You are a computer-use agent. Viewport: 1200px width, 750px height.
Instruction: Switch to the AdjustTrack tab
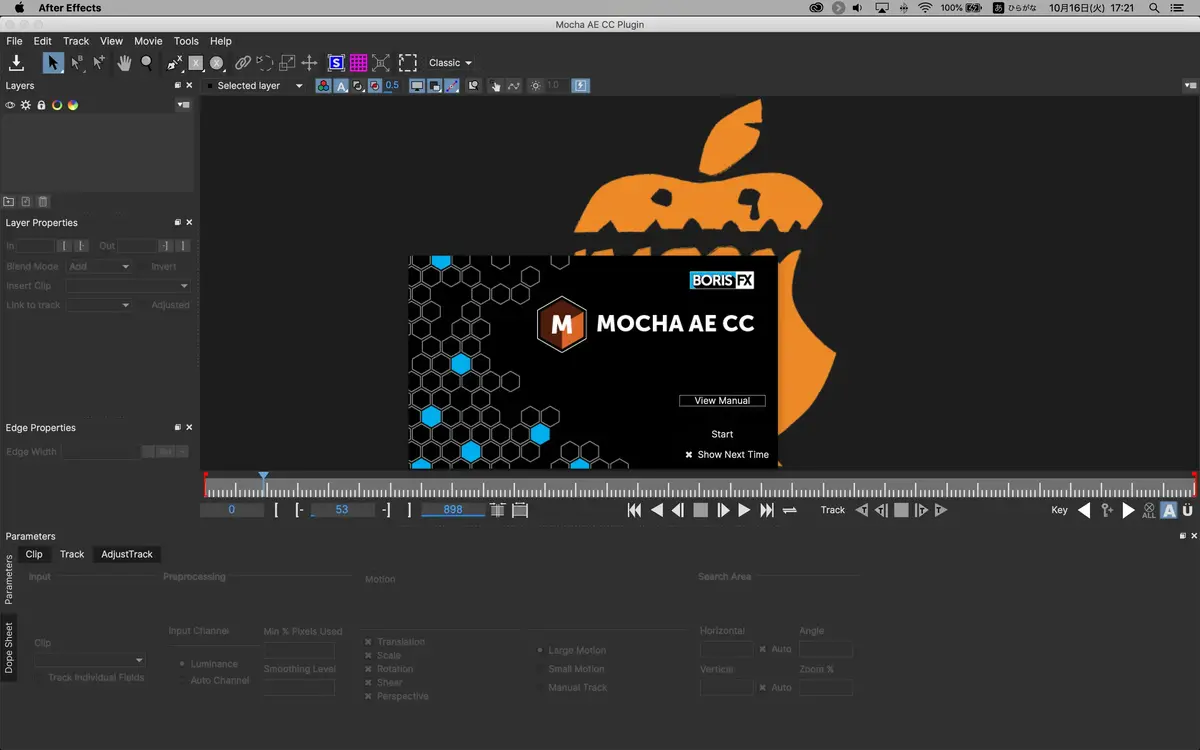point(127,554)
